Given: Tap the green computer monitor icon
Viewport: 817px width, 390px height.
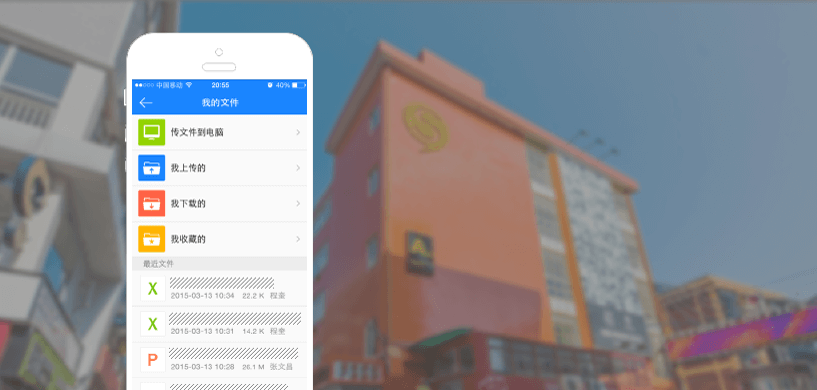Looking at the screenshot, I should tap(152, 132).
